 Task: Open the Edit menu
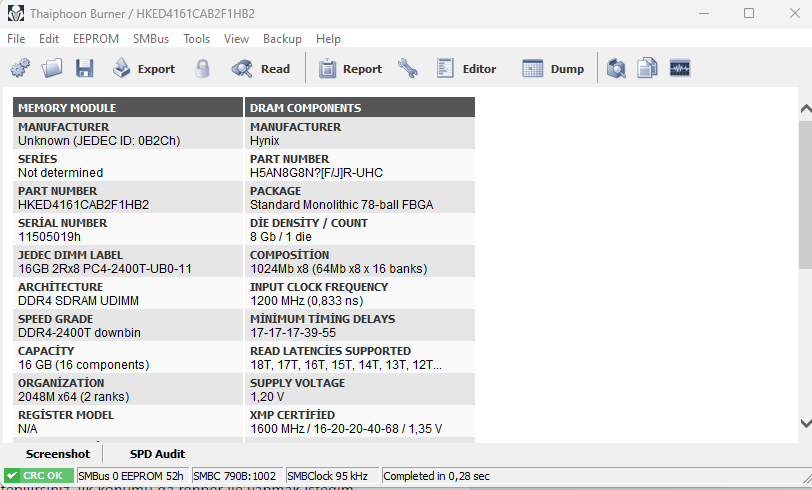[49, 39]
